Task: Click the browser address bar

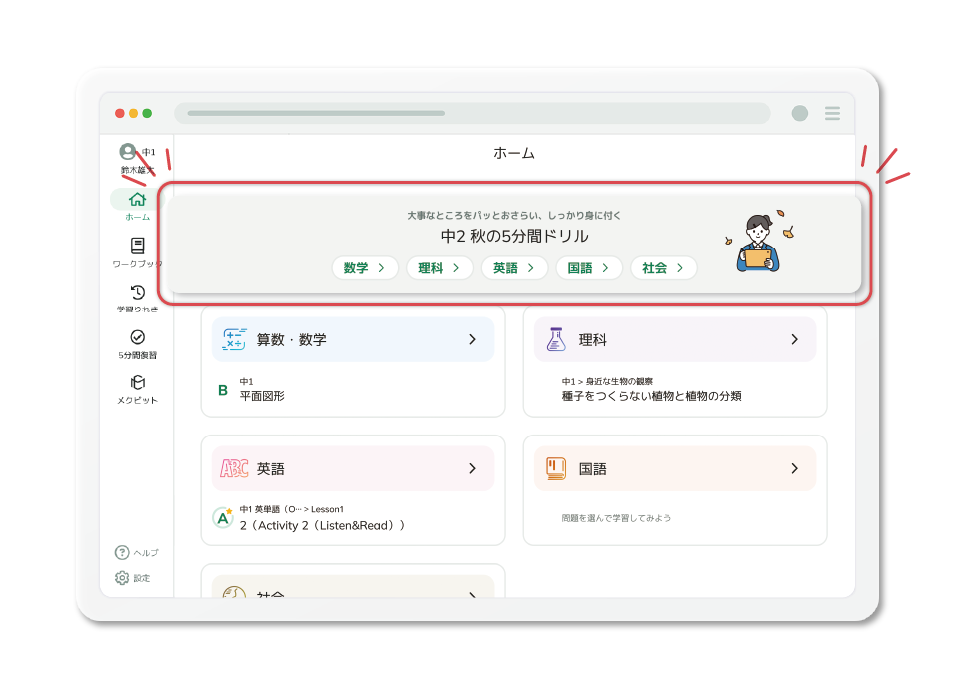Action: coord(472,113)
